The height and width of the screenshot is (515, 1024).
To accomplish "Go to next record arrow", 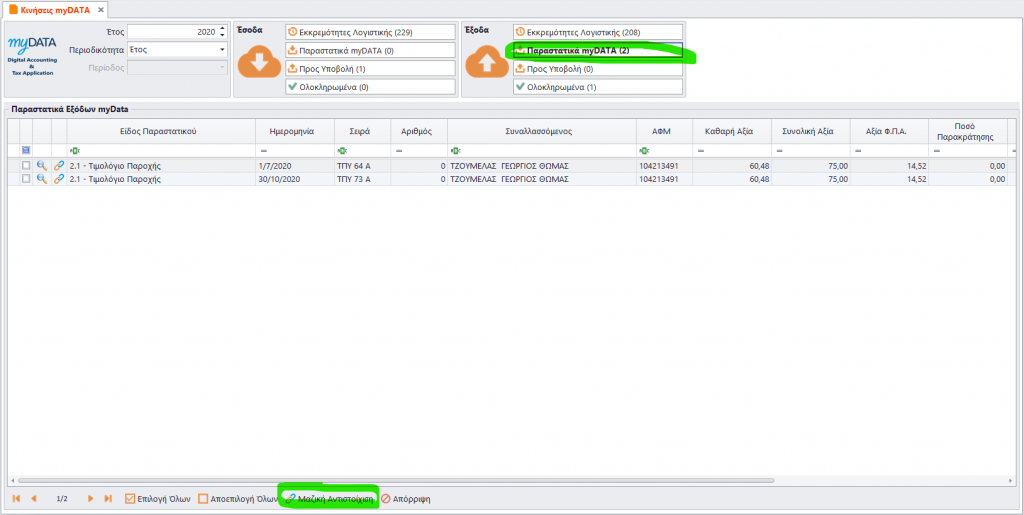I will [x=91, y=499].
